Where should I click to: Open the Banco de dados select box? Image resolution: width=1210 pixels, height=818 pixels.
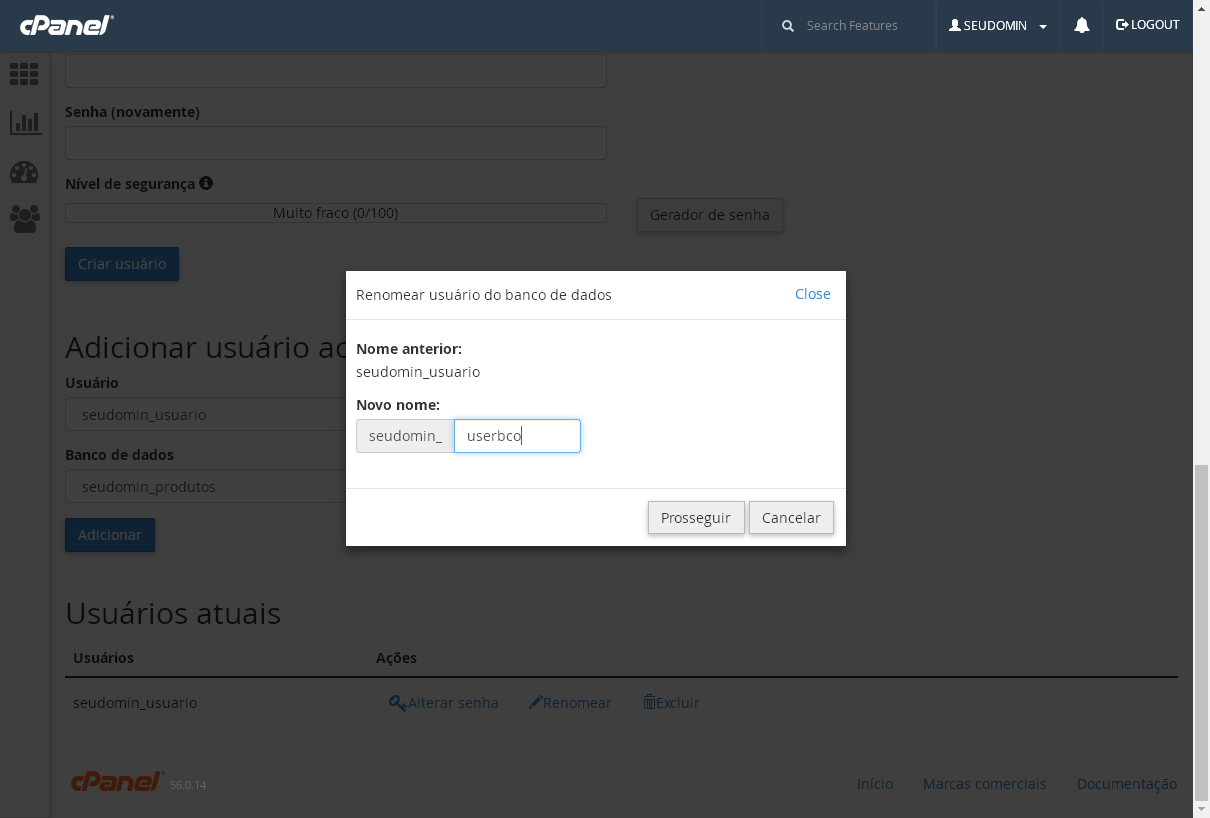point(205,487)
